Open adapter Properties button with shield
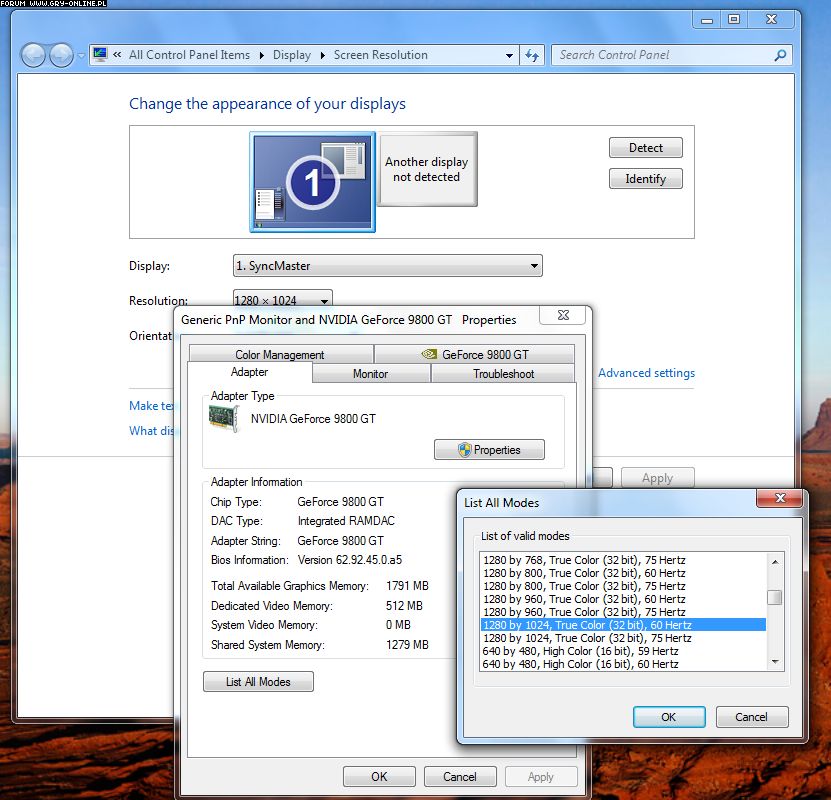The height and width of the screenshot is (800, 831). click(489, 450)
